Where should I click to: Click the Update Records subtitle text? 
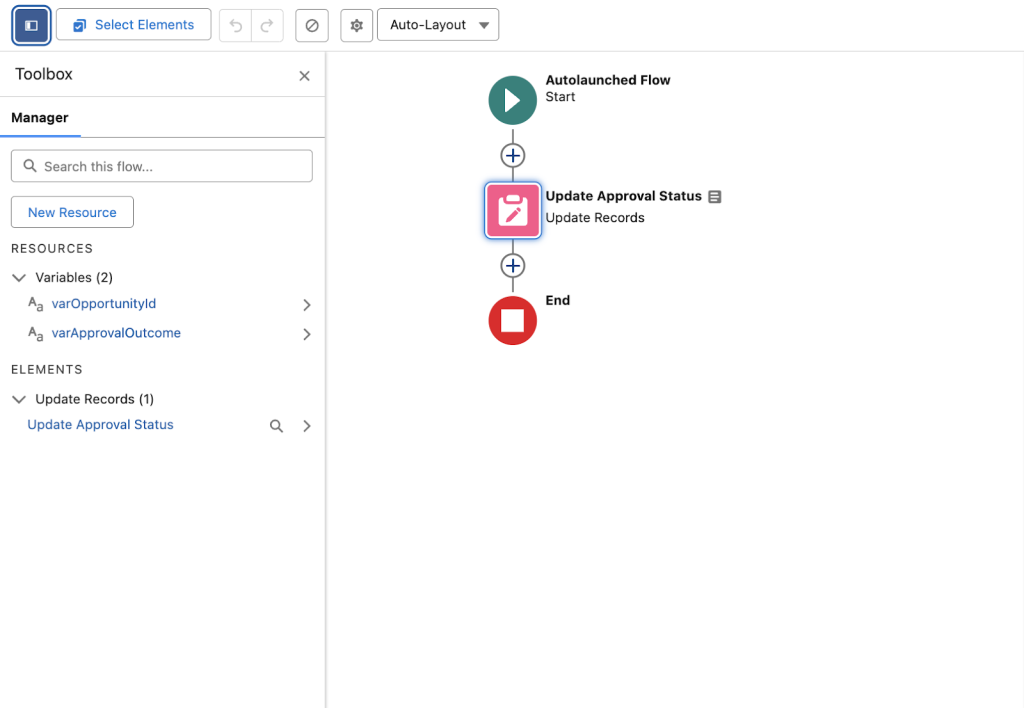point(595,217)
